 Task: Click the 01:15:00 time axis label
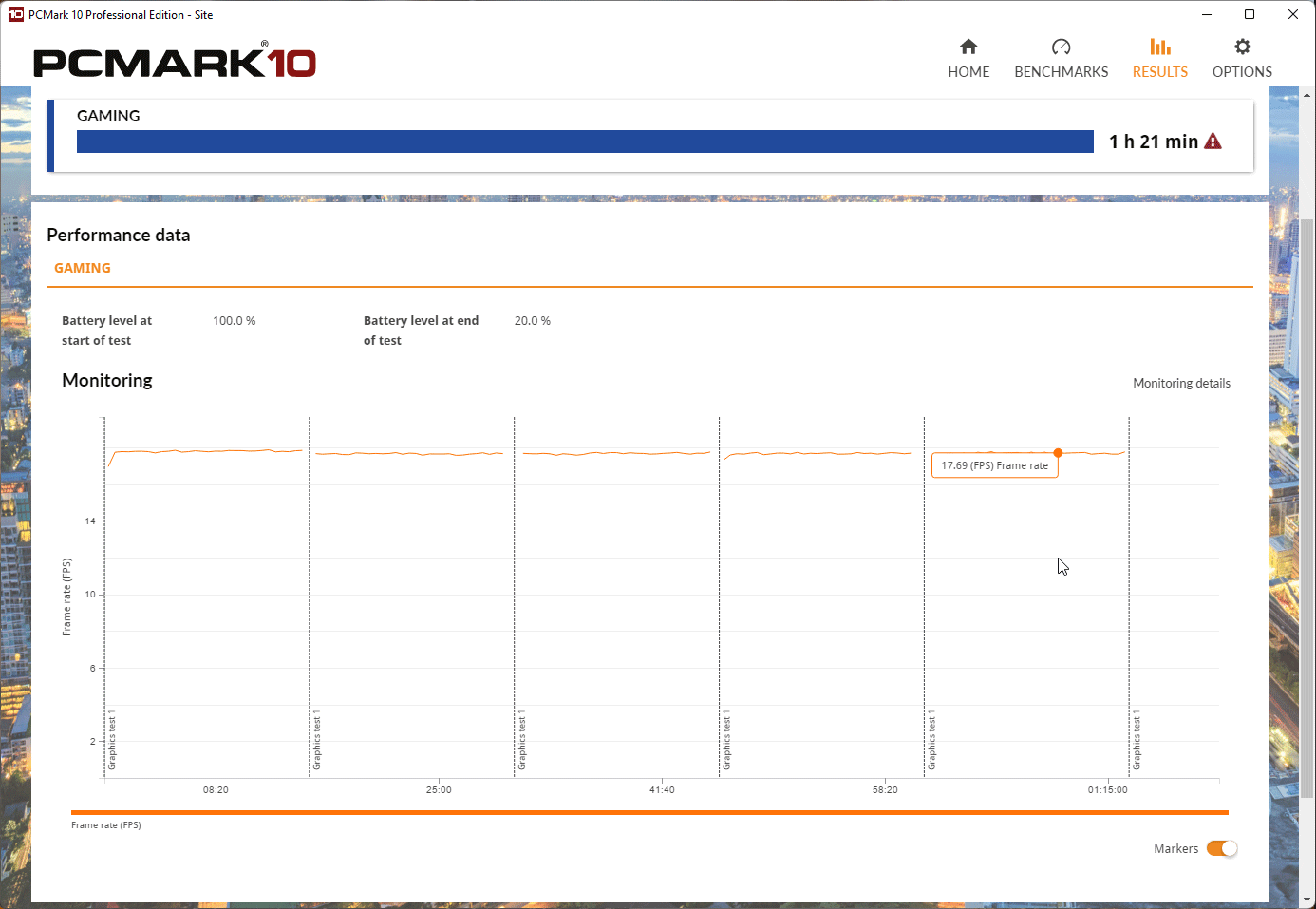coord(1108,789)
